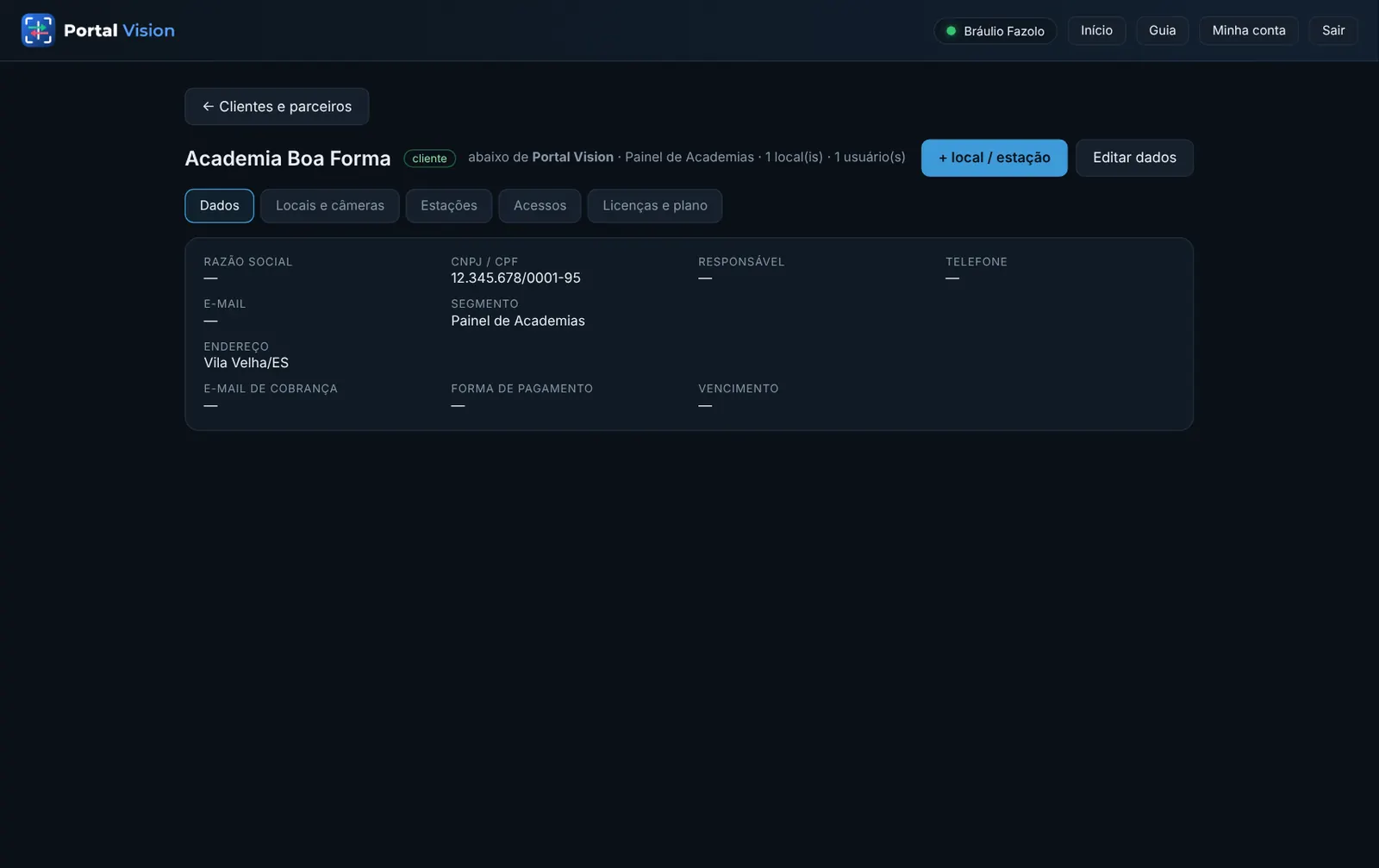Click Sair to log out
This screenshot has width=1379, height=868.
(1333, 31)
